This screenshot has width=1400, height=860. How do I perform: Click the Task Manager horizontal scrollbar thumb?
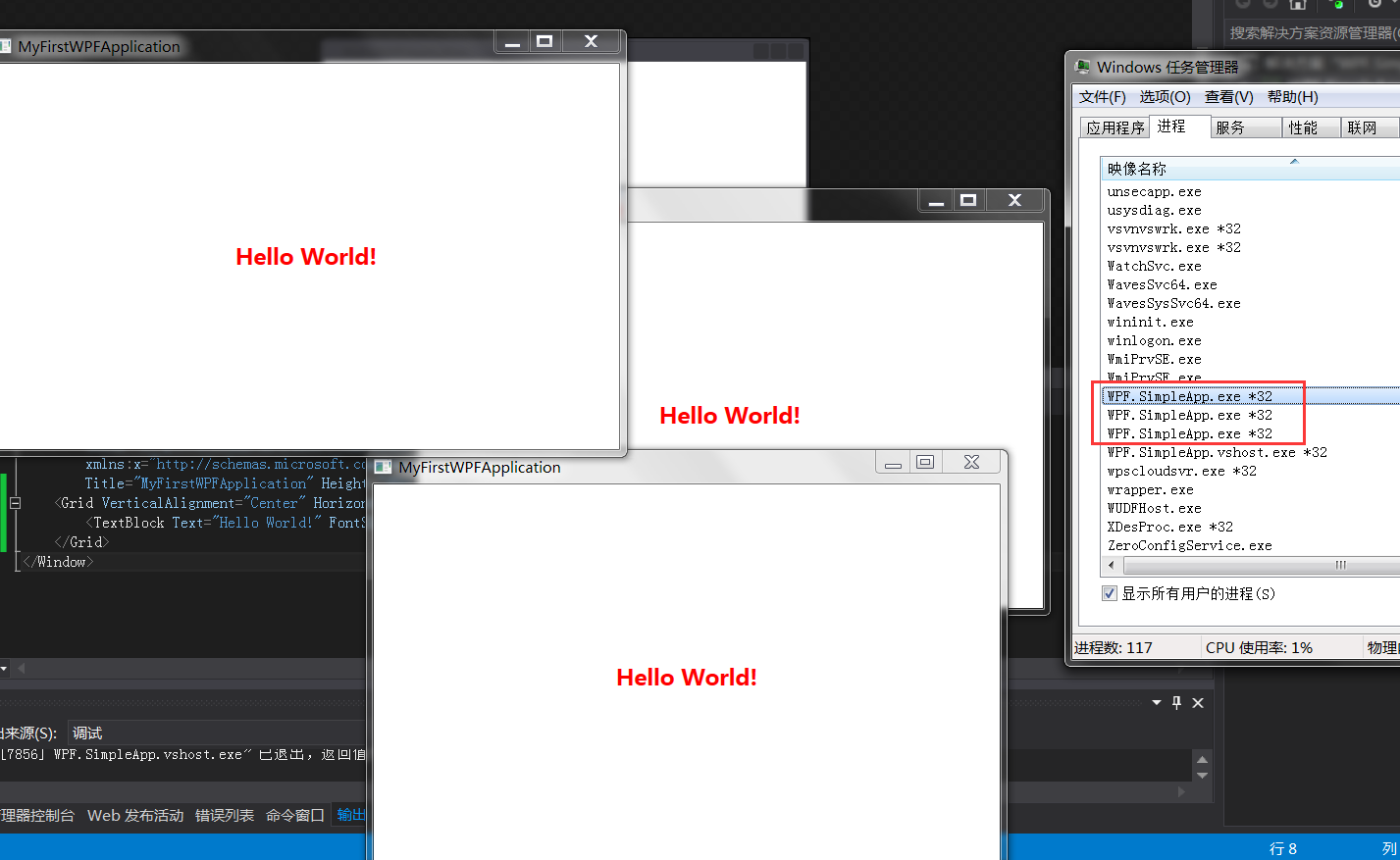1263,565
